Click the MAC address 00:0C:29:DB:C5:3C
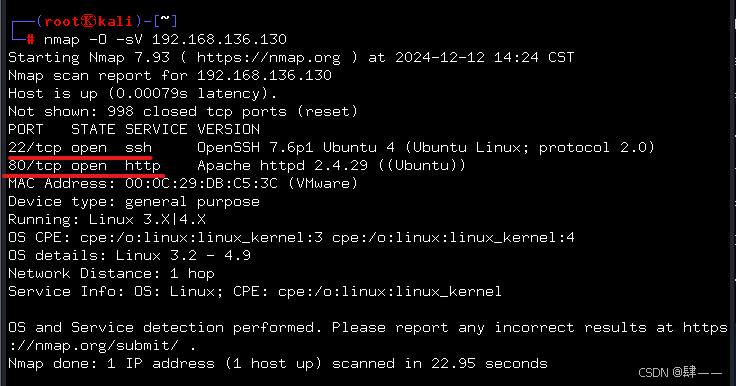736x386 pixels. point(201,183)
